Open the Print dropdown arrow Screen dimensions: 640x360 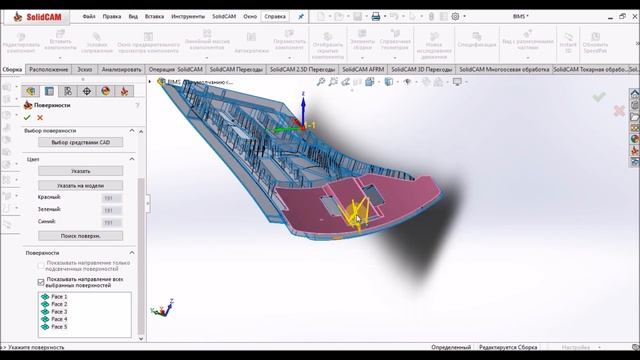[x=384, y=17]
